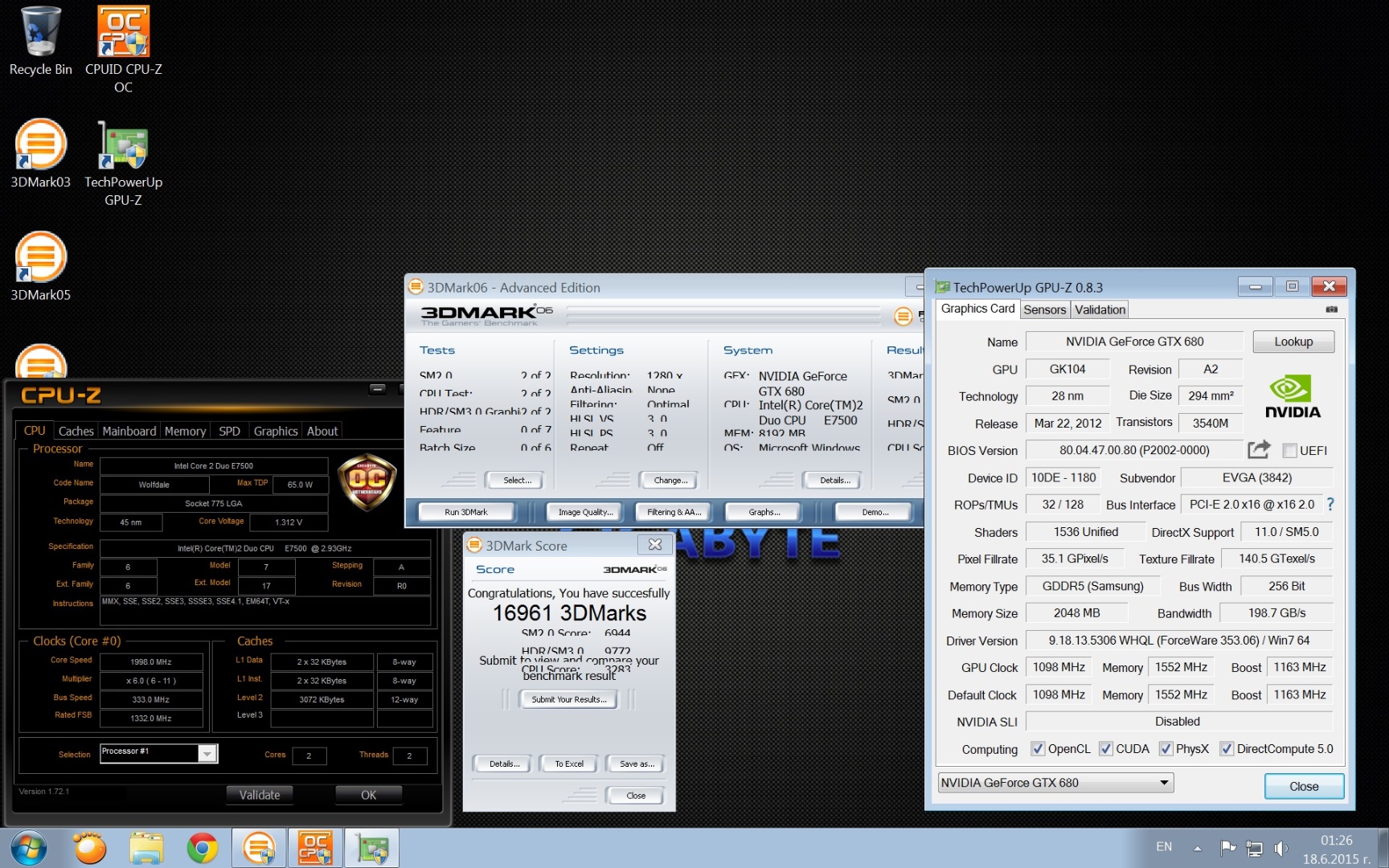Open the Mainboard tab in CPU-Z
1389x868 pixels.
pos(129,431)
